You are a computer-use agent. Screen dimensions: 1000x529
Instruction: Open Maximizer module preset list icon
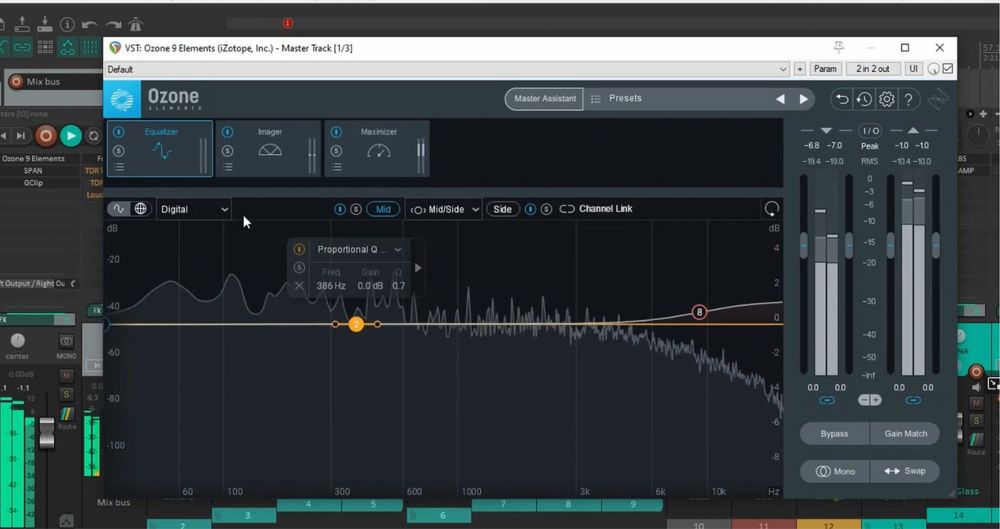click(x=336, y=167)
